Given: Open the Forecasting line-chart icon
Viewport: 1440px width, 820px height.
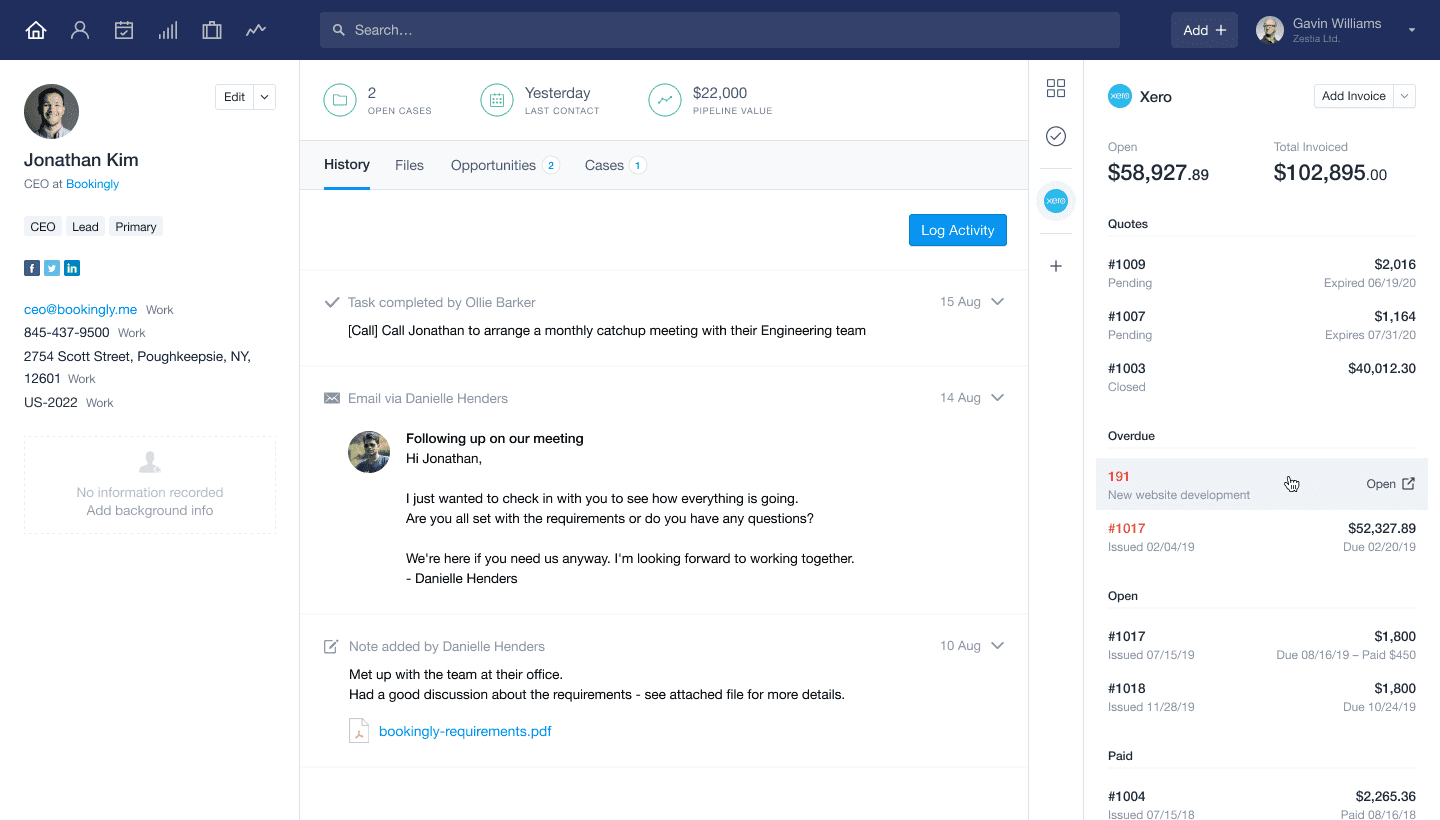Looking at the screenshot, I should click(255, 30).
